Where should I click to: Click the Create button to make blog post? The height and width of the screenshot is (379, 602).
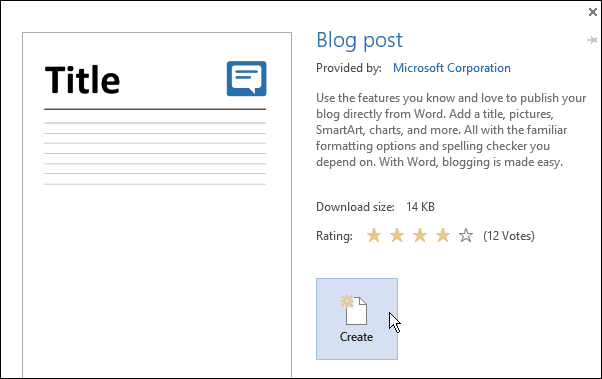357,319
